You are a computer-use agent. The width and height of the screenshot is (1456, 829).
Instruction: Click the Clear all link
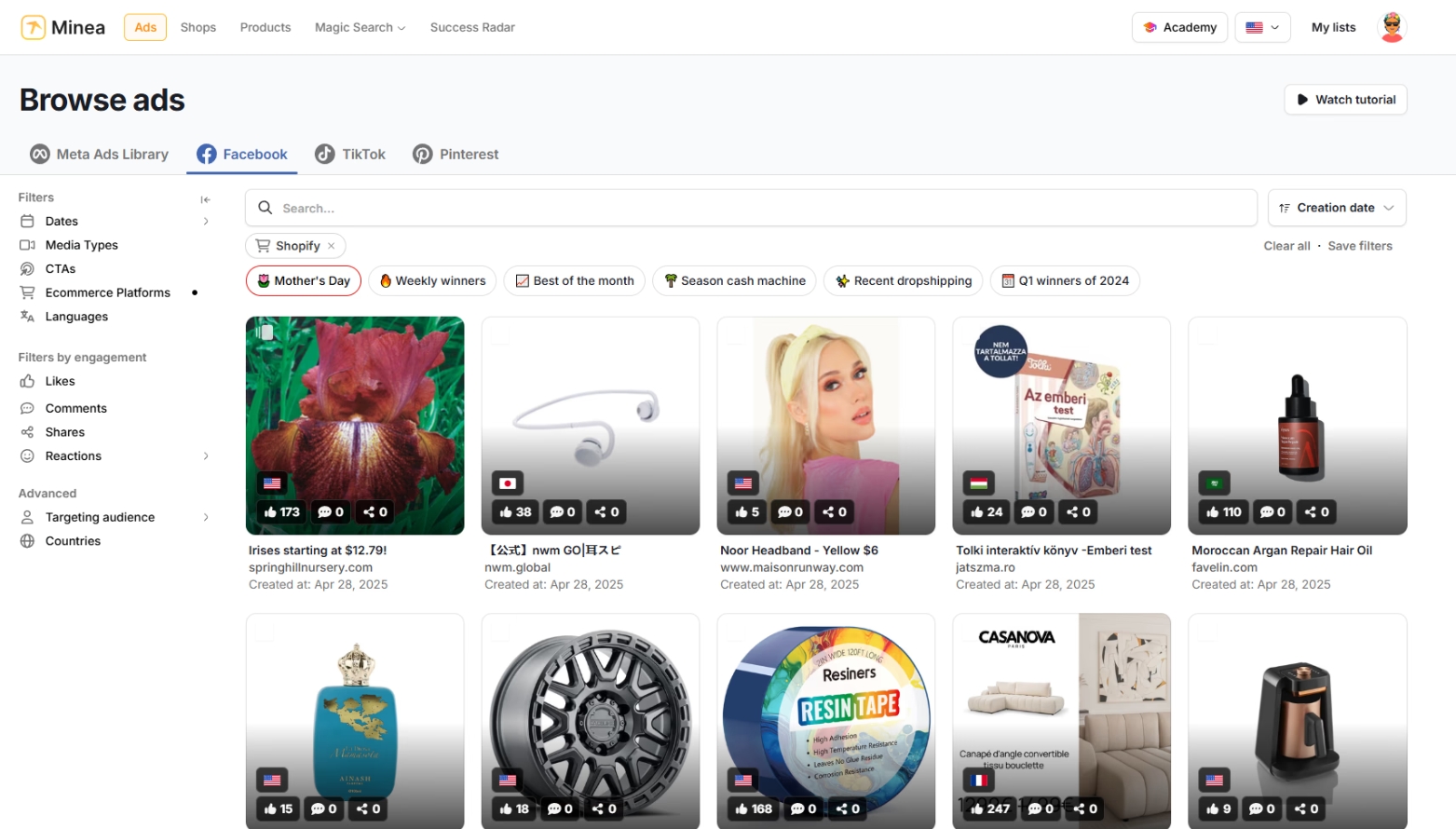pos(1286,246)
